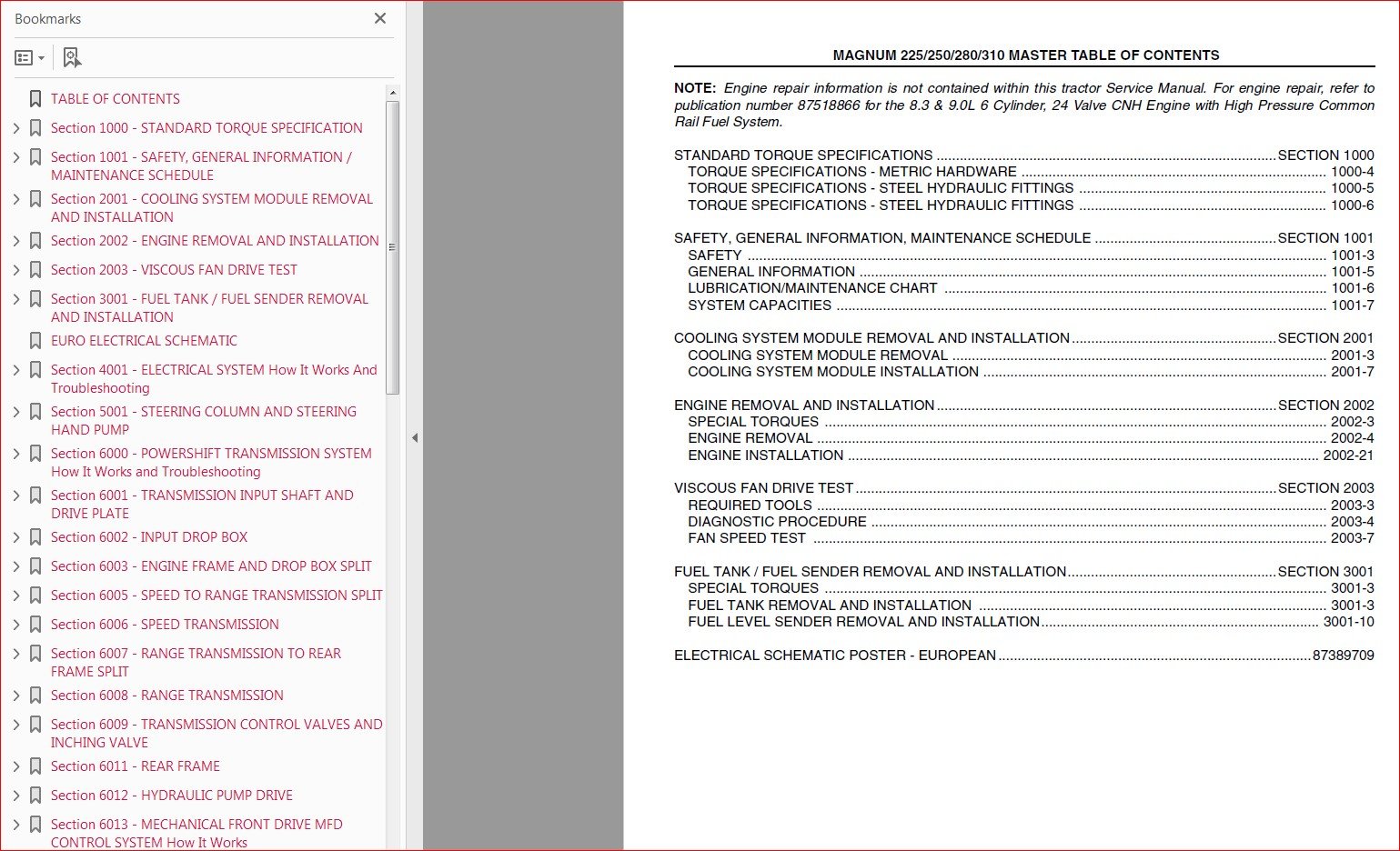Expand Section 2002 Engine Removal bookmark
Viewport: 1400px width, 851px height.
(16, 241)
